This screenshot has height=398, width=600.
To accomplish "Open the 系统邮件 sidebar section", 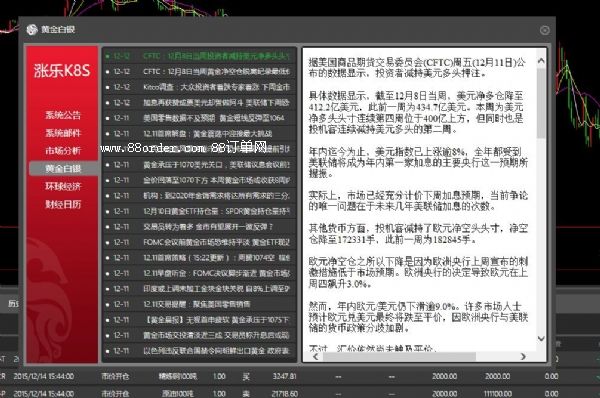I will pyautogui.click(x=63, y=133).
